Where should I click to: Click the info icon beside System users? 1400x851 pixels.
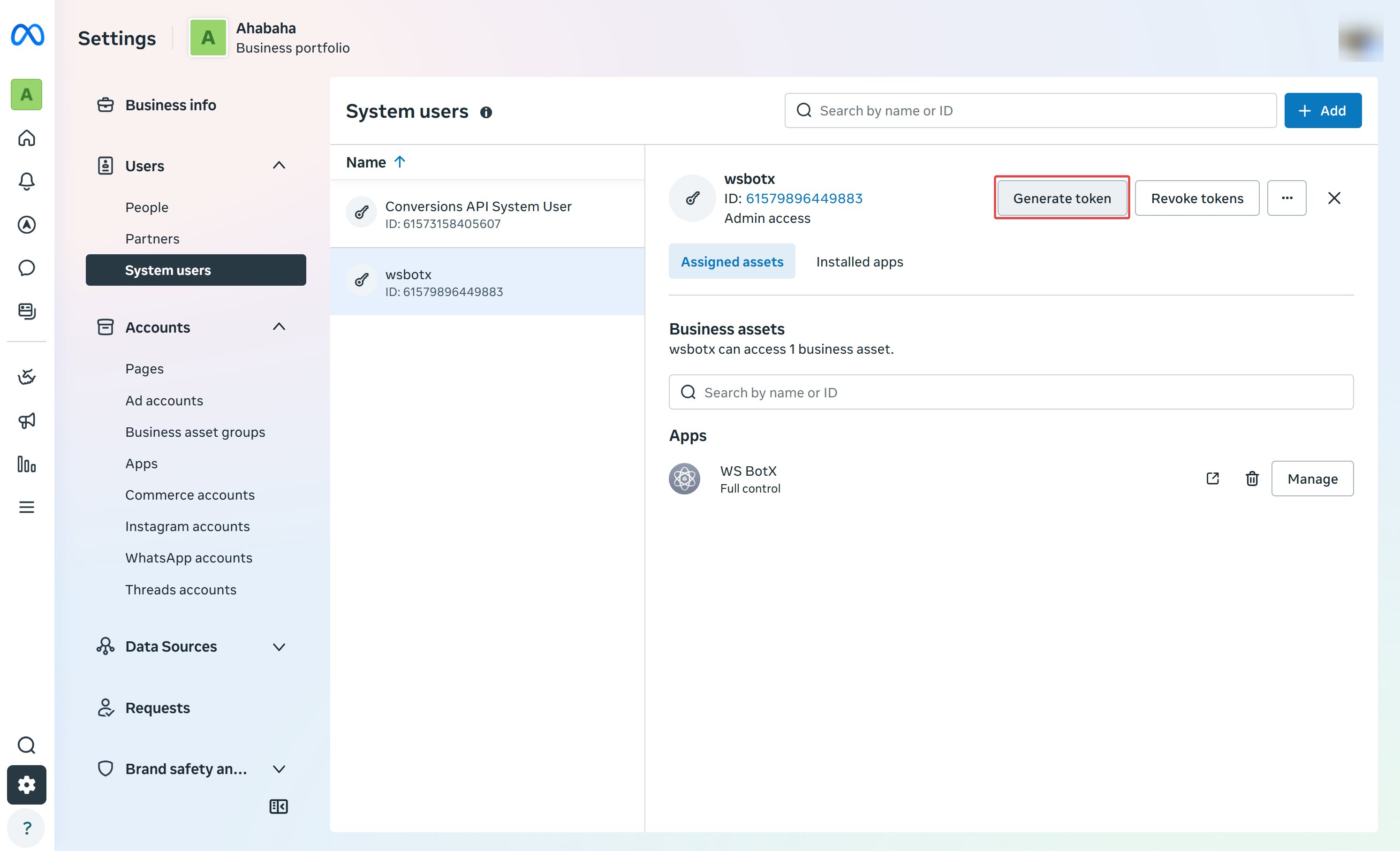pos(486,112)
